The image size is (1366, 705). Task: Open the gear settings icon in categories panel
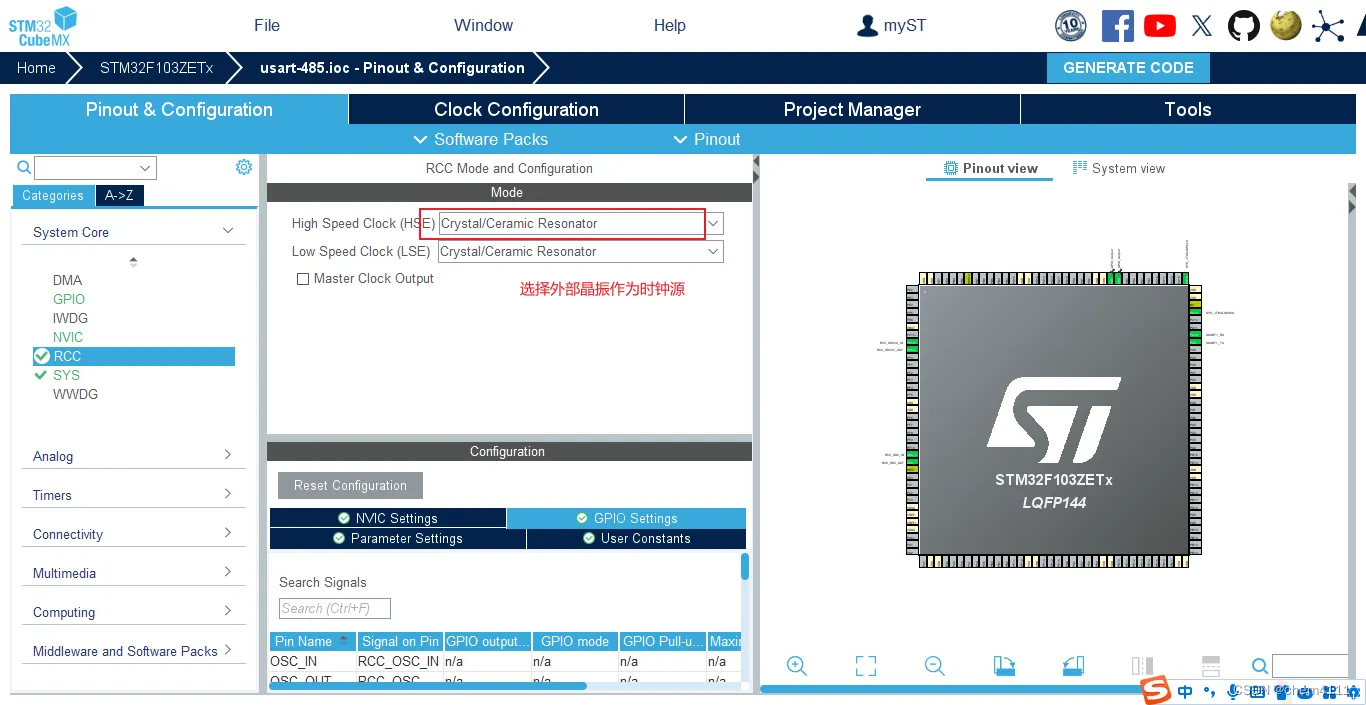click(x=244, y=167)
